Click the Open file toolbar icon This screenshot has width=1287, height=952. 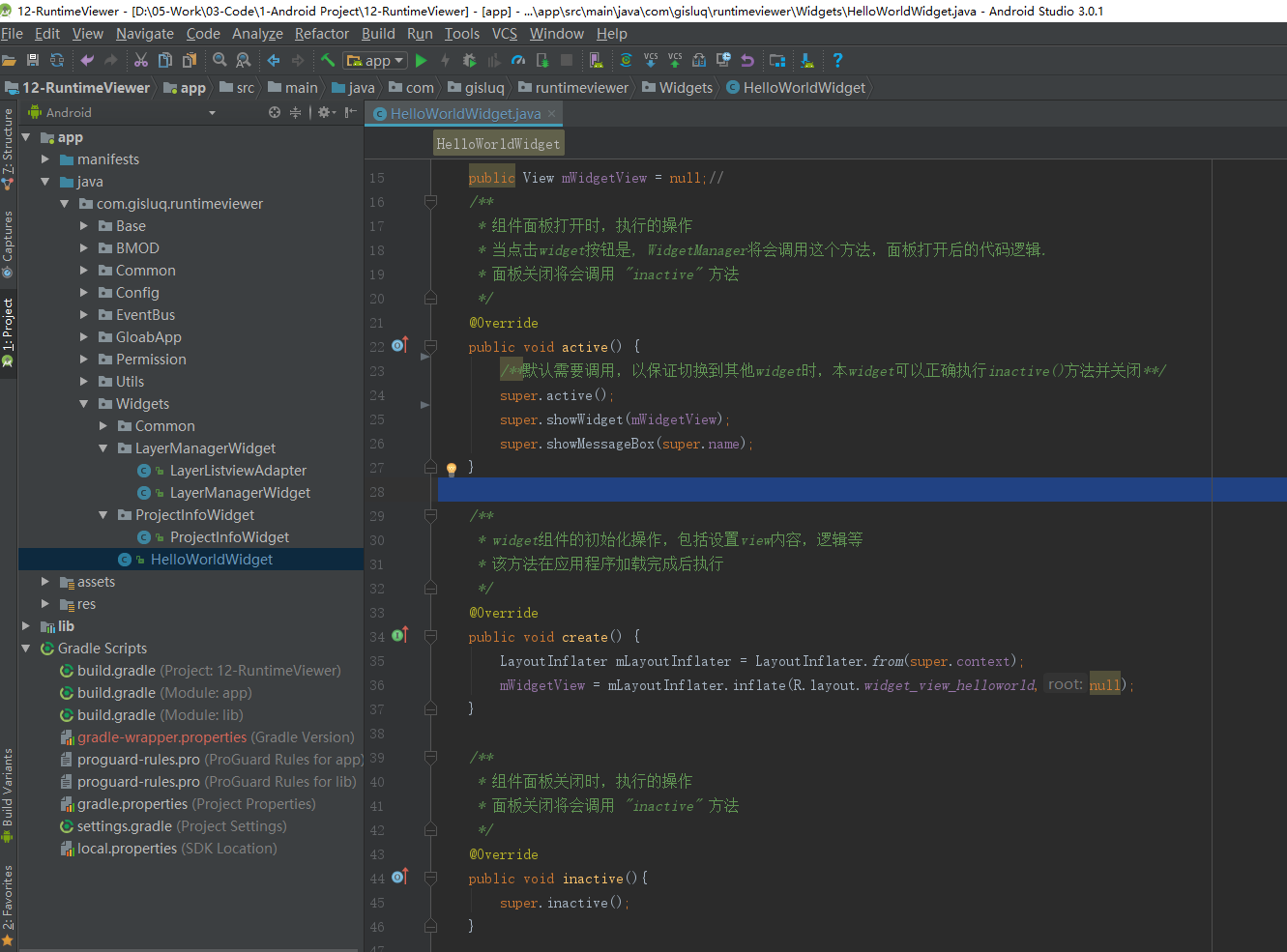click(x=9, y=60)
